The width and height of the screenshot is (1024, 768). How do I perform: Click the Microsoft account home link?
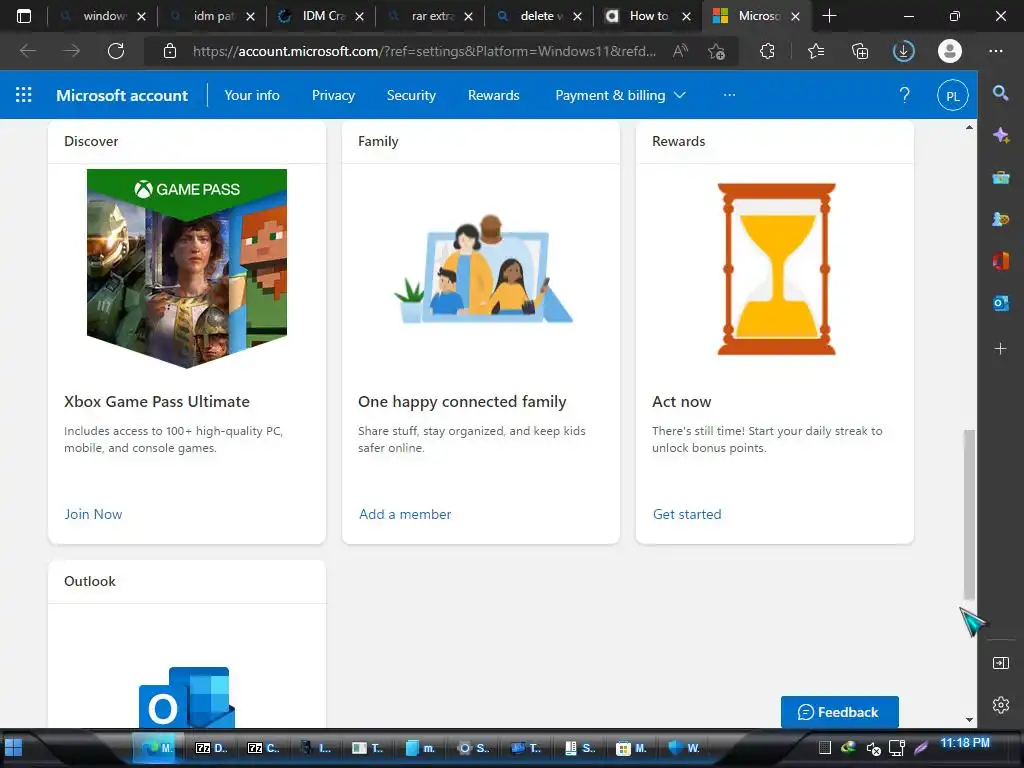tap(122, 95)
